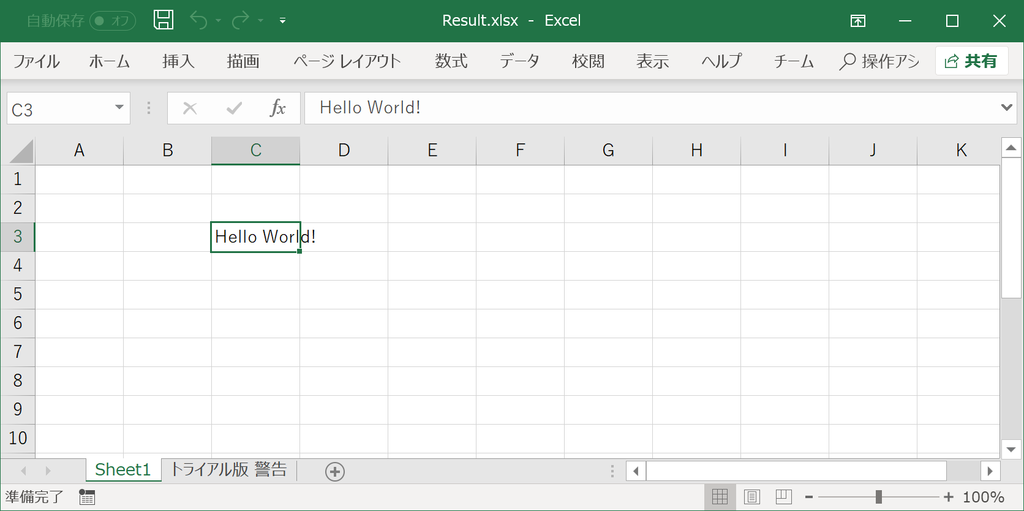Select row 7 header
This screenshot has height=511, width=1024.
coord(18,352)
